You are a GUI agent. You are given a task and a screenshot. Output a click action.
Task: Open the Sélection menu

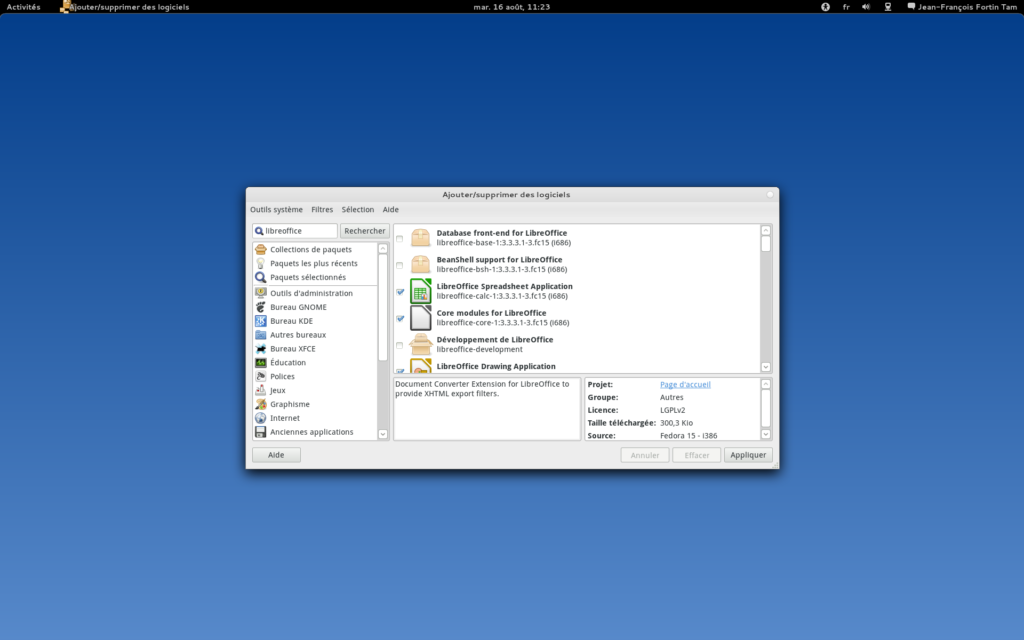pyautogui.click(x=358, y=210)
